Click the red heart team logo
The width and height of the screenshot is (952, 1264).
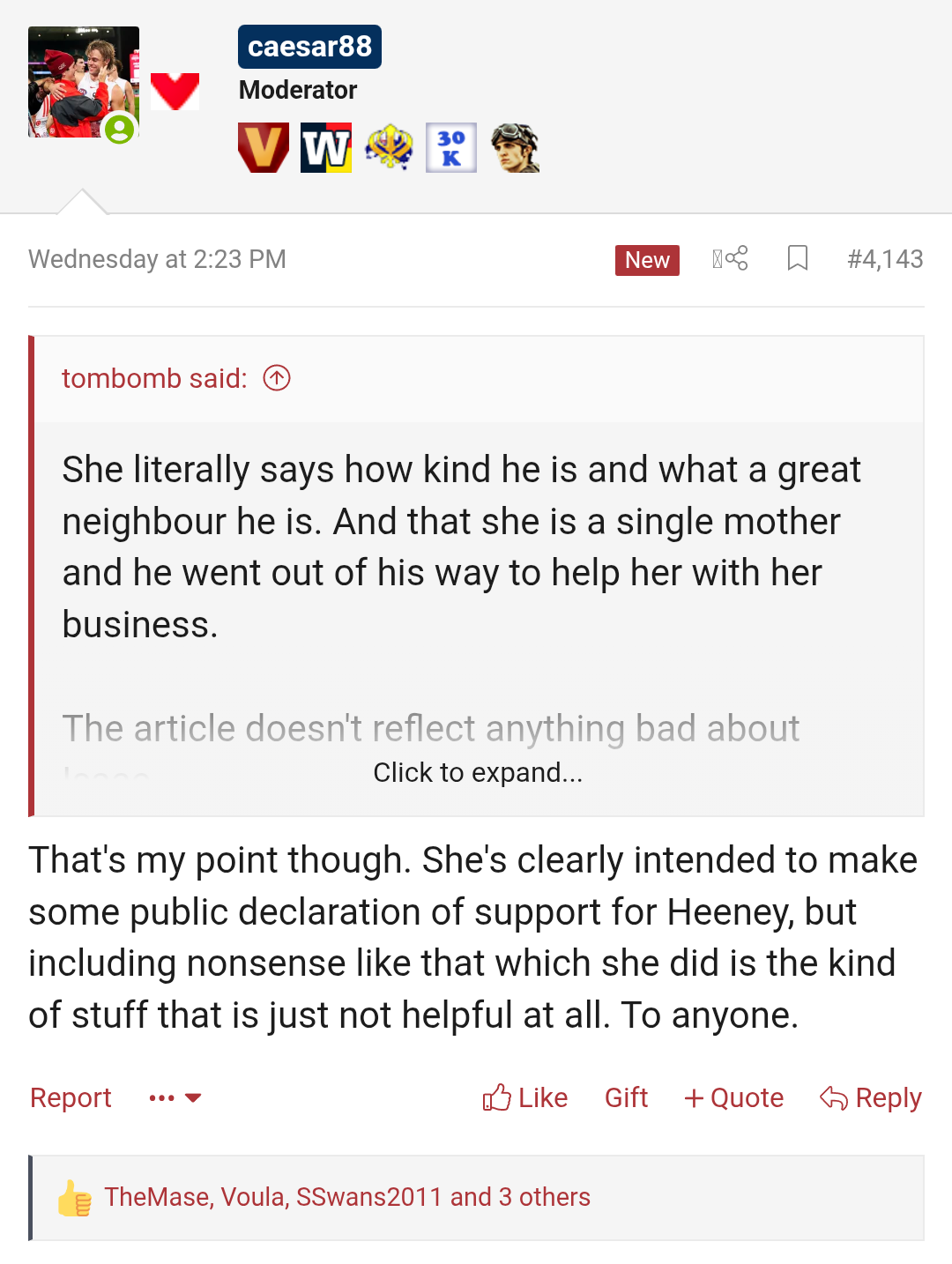[175, 92]
